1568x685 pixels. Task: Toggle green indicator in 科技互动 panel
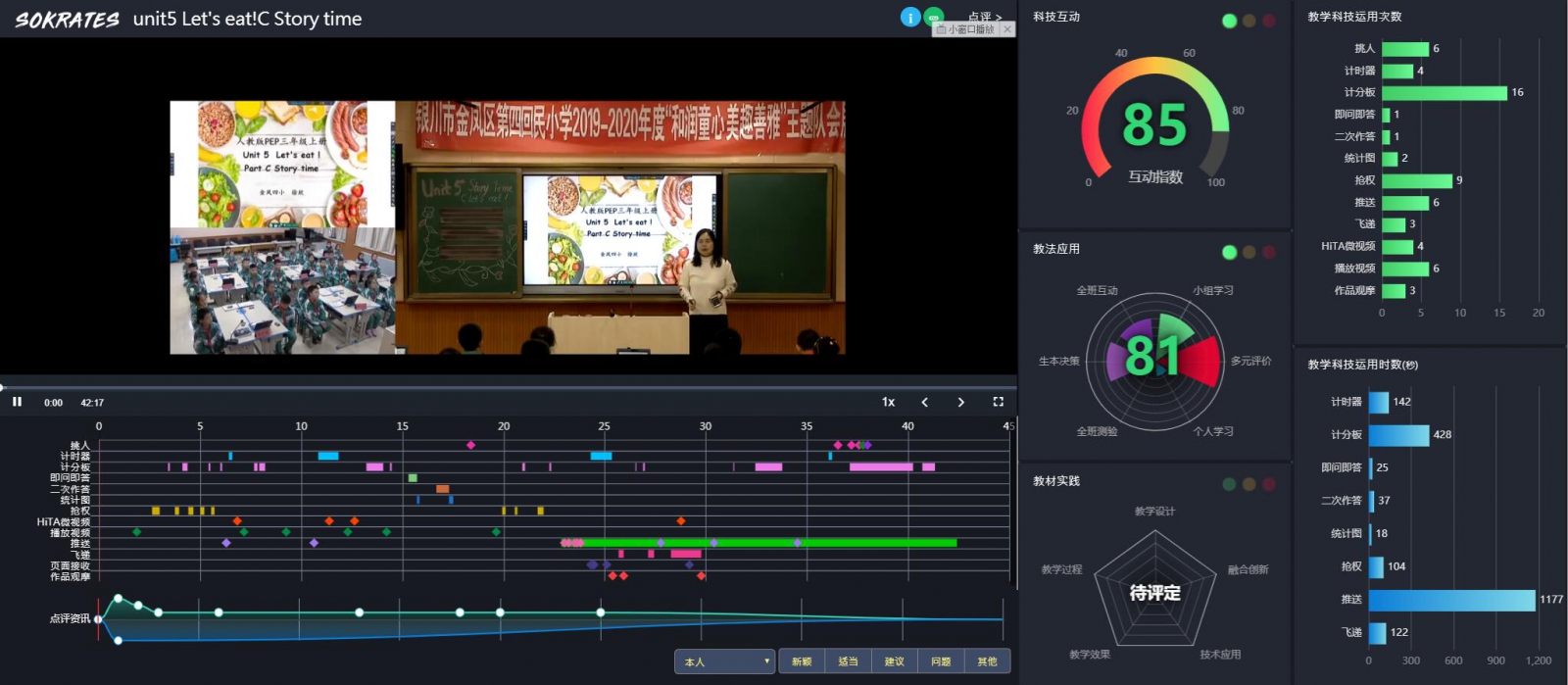coord(1229,21)
